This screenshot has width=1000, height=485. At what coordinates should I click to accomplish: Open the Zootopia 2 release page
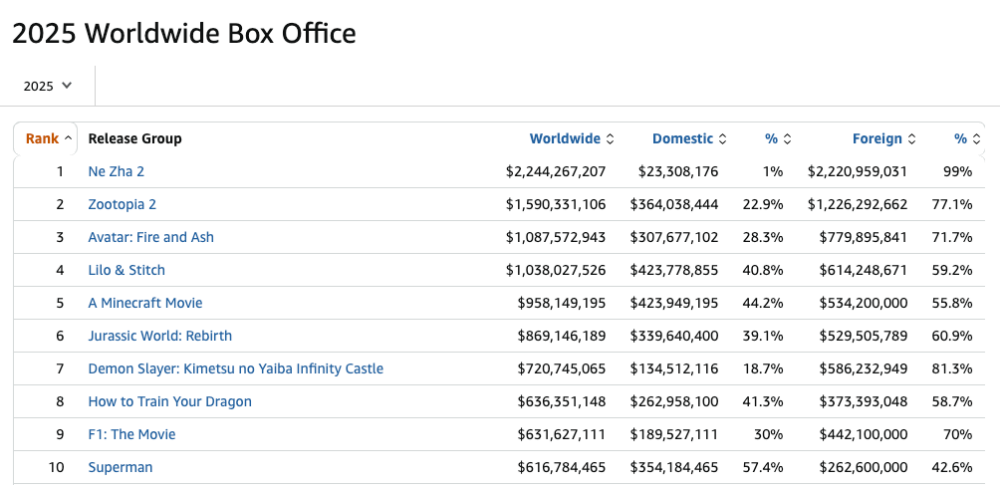click(x=122, y=205)
